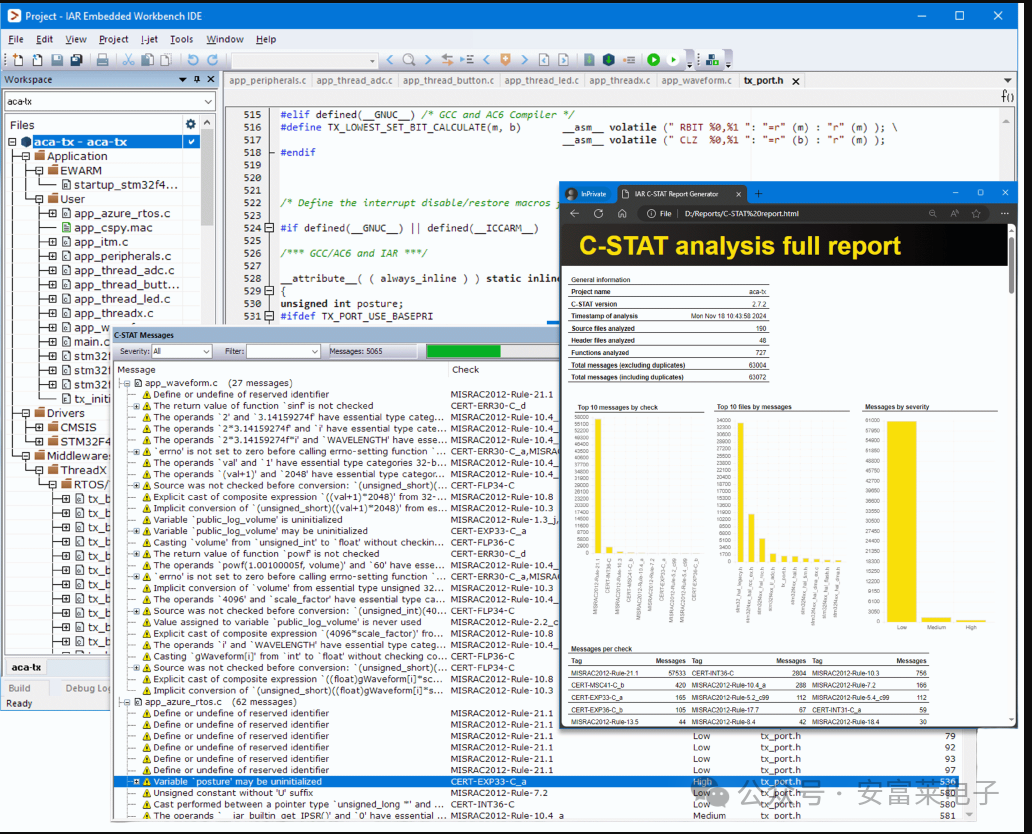Click the Undo arrow icon

coord(193,60)
